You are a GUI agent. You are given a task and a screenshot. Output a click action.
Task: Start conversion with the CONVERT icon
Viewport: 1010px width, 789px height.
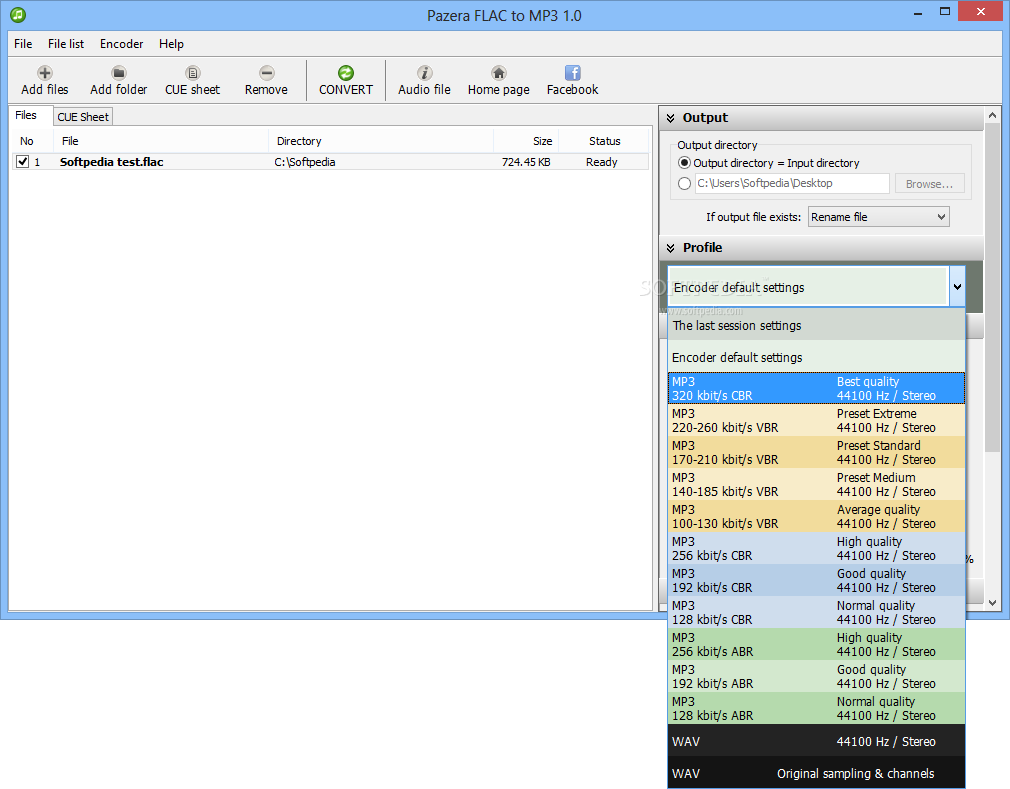pyautogui.click(x=346, y=73)
